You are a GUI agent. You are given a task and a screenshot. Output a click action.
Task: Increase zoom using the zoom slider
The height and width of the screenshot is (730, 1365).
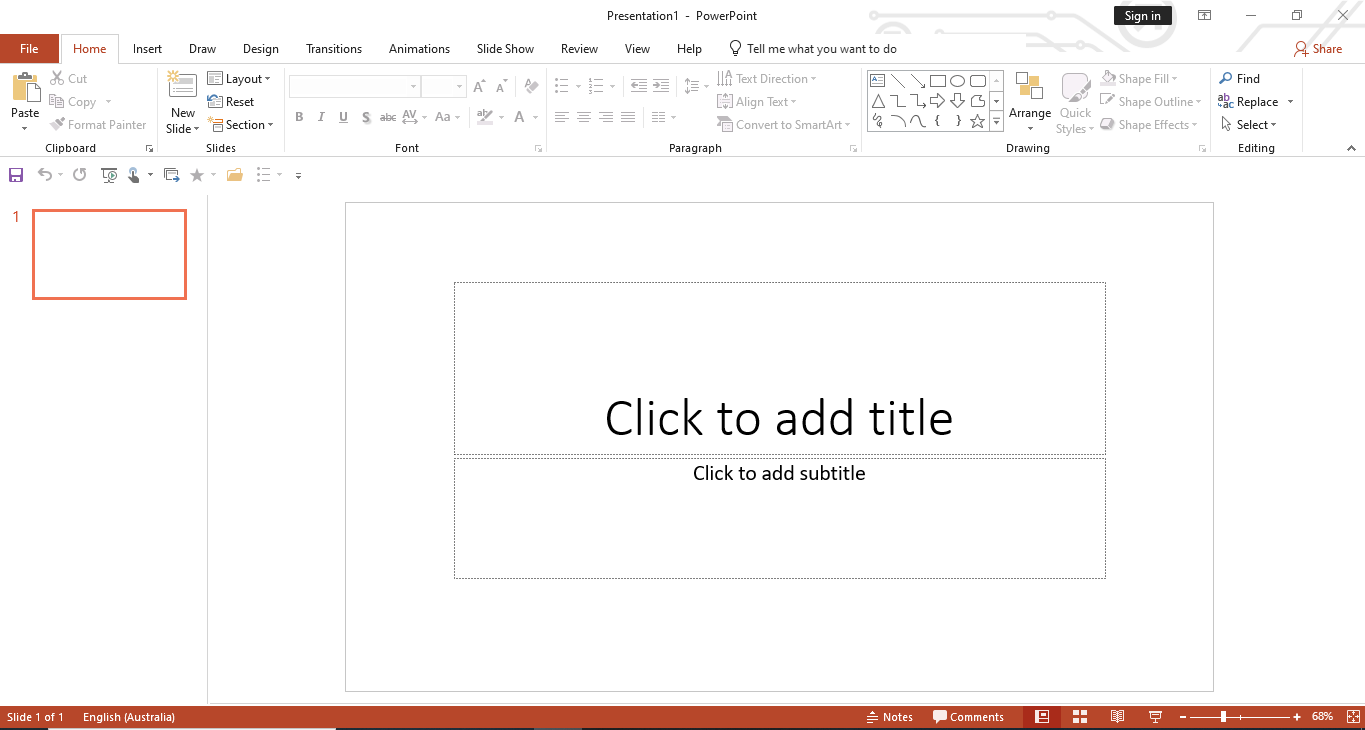1296,716
